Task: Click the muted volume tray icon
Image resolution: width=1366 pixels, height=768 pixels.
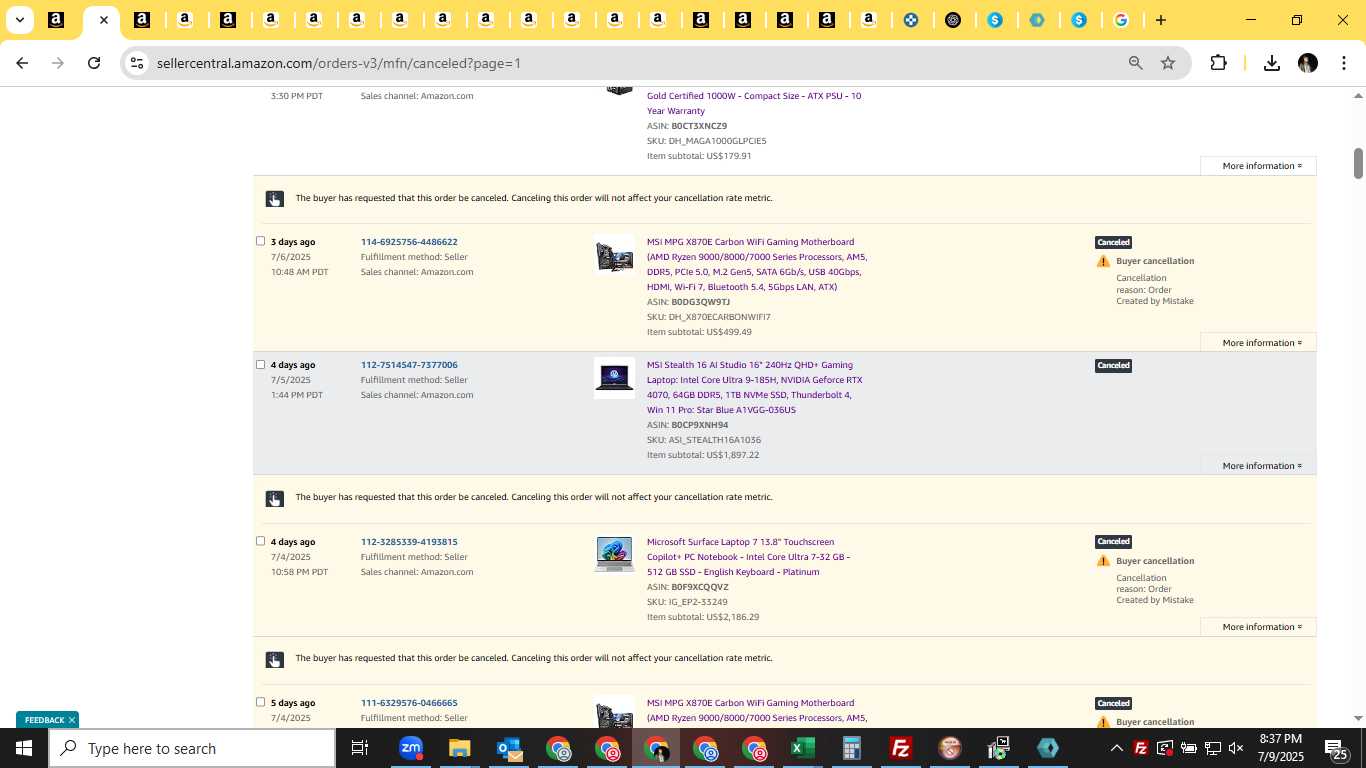Action: click(x=1236, y=748)
